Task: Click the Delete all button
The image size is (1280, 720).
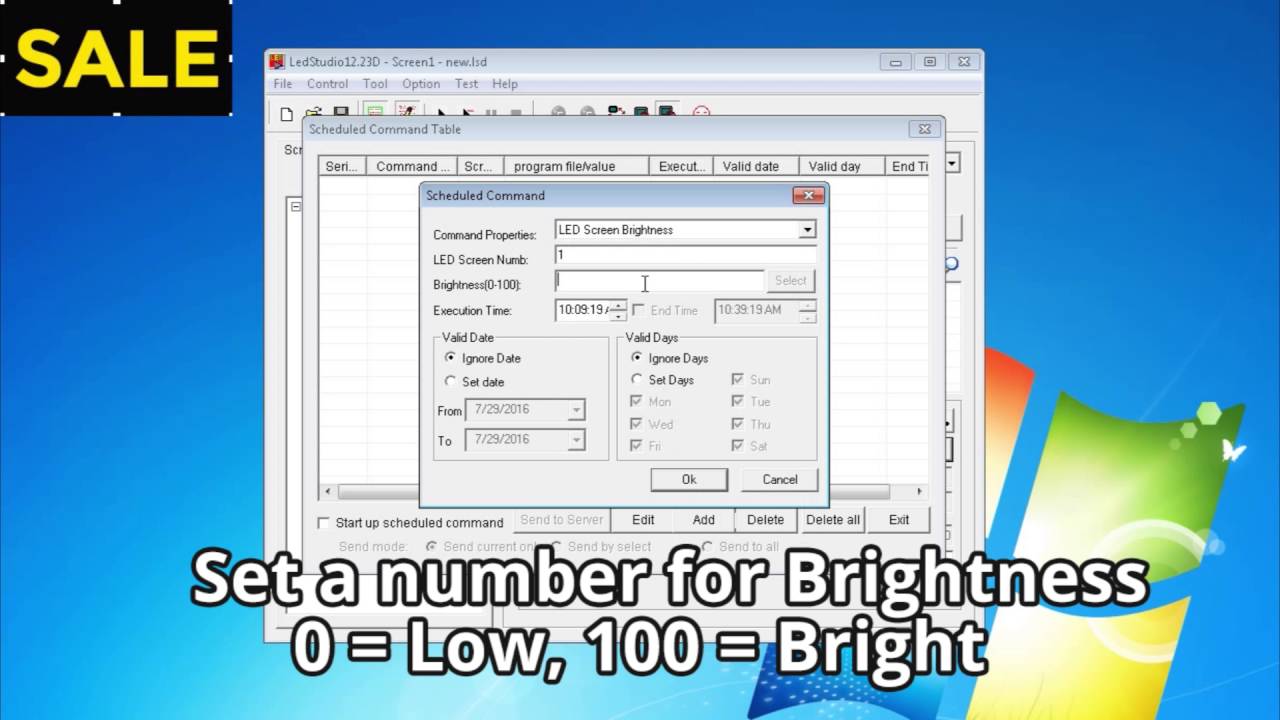Action: pyautogui.click(x=833, y=520)
